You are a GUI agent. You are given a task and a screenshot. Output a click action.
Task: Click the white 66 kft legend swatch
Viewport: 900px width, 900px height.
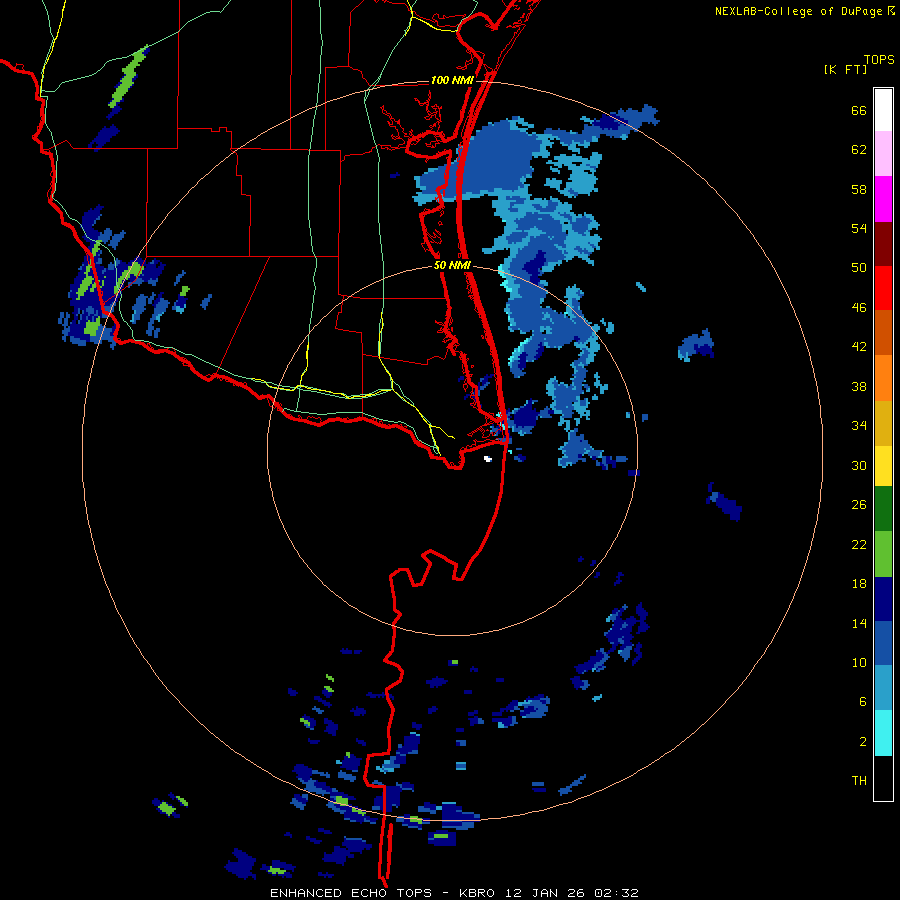(x=883, y=110)
